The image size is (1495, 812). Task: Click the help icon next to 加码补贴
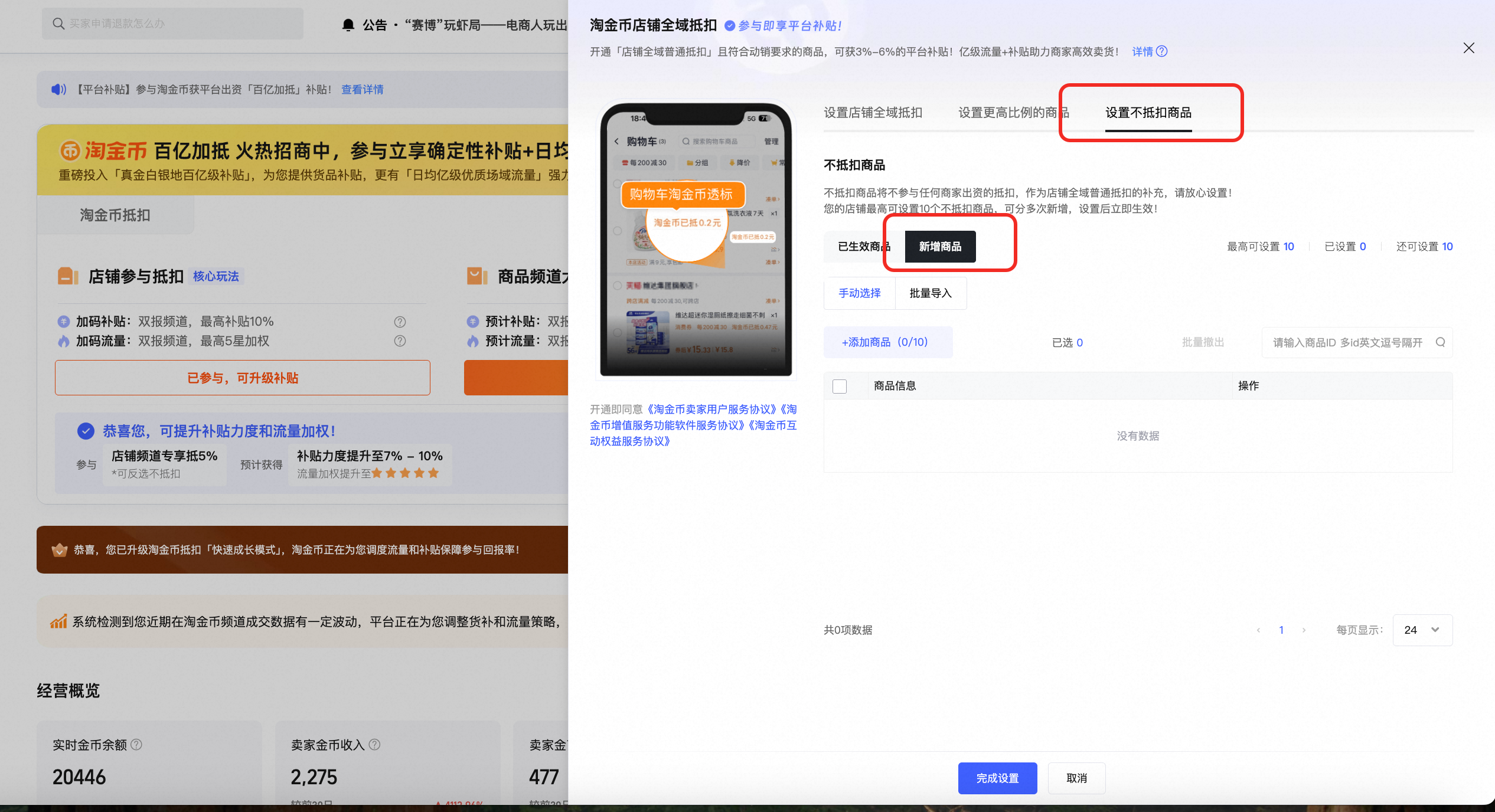tap(400, 322)
